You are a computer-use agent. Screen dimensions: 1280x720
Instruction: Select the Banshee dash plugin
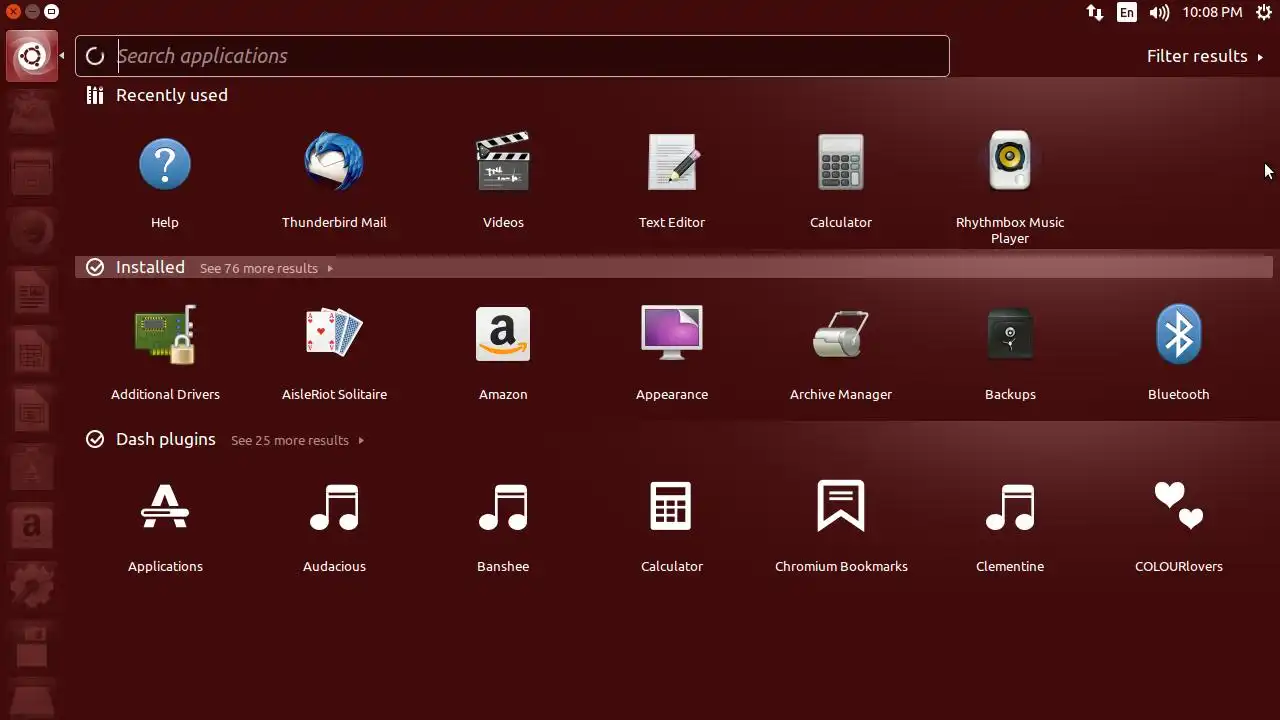(503, 507)
